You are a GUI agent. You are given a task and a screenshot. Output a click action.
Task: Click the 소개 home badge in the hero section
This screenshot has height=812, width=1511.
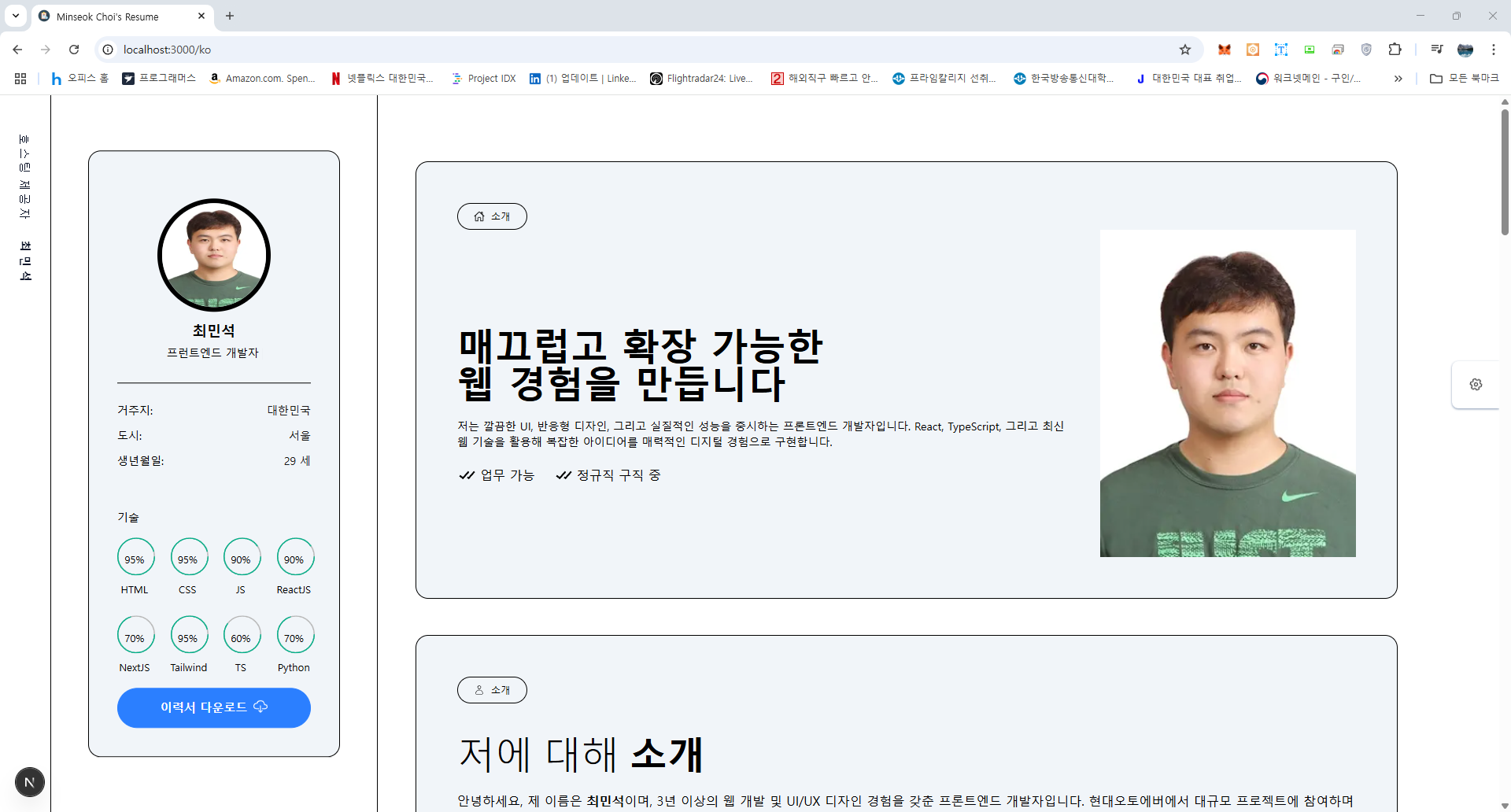tap(492, 216)
